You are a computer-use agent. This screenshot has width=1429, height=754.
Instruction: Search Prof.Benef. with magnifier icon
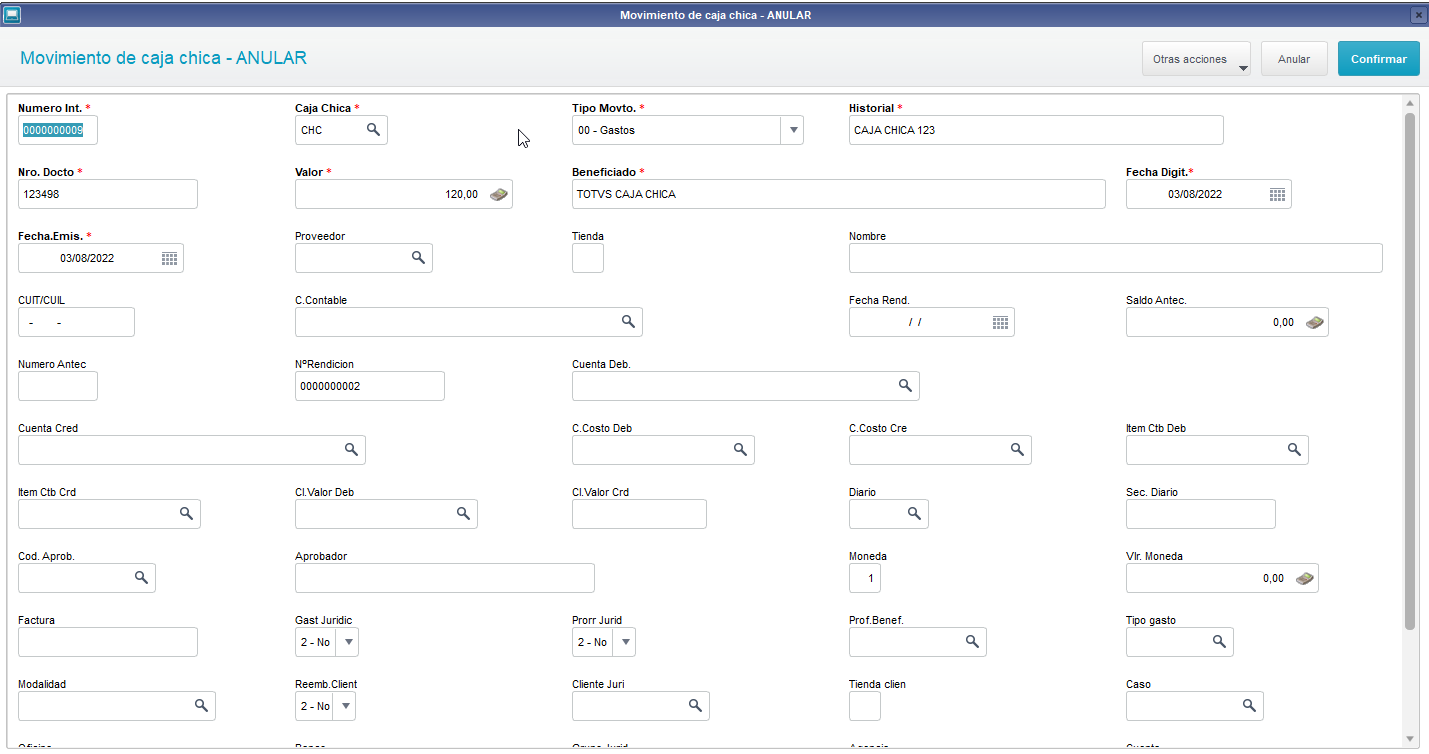[972, 642]
